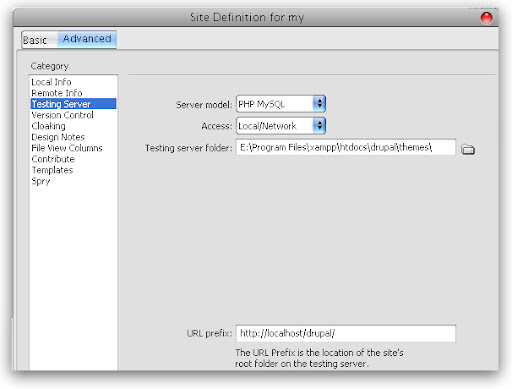Screen dimensions: 512x389
Task: Click the Server model label
Action: click(204, 105)
